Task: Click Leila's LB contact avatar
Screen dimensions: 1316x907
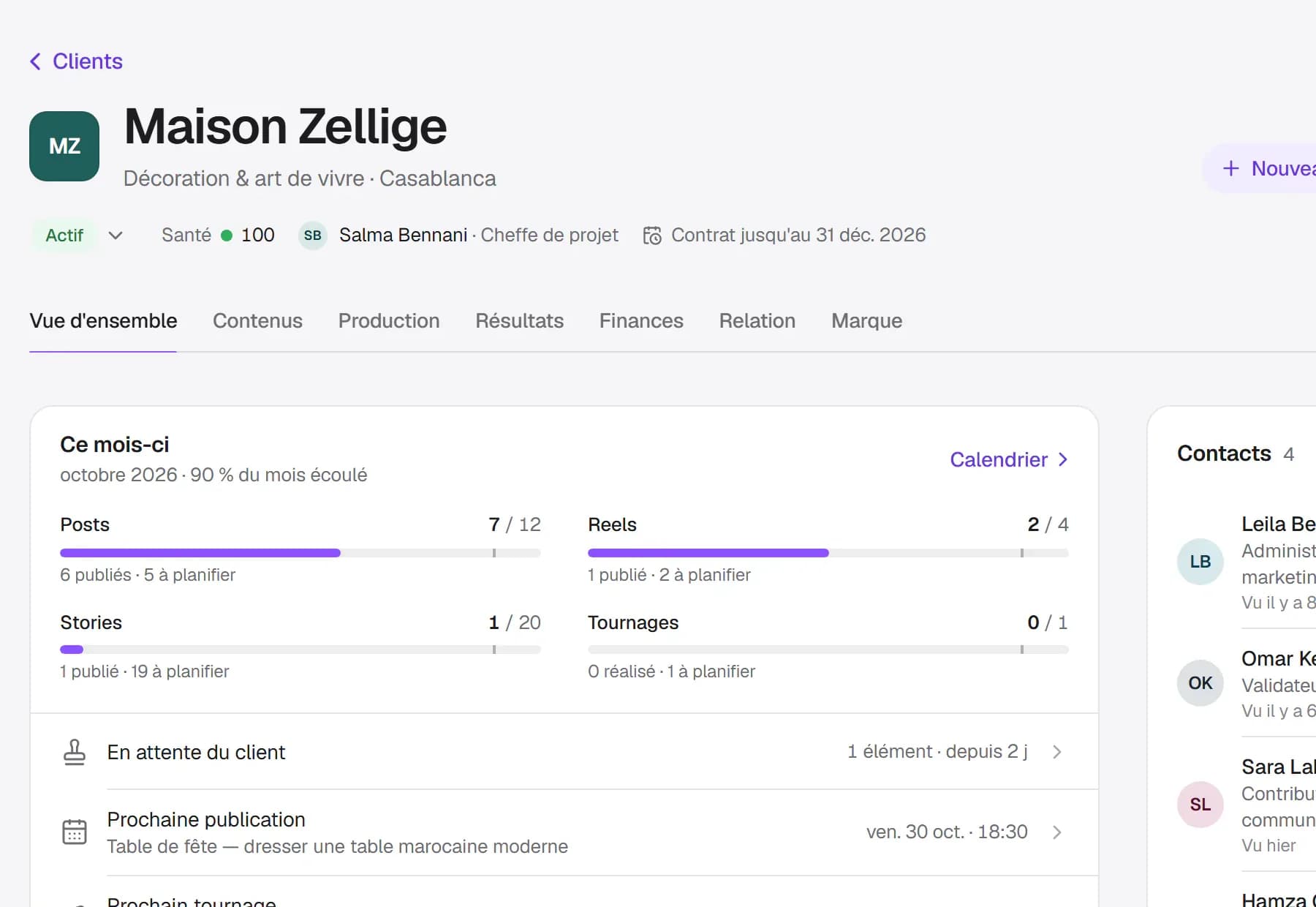Action: click(1200, 562)
